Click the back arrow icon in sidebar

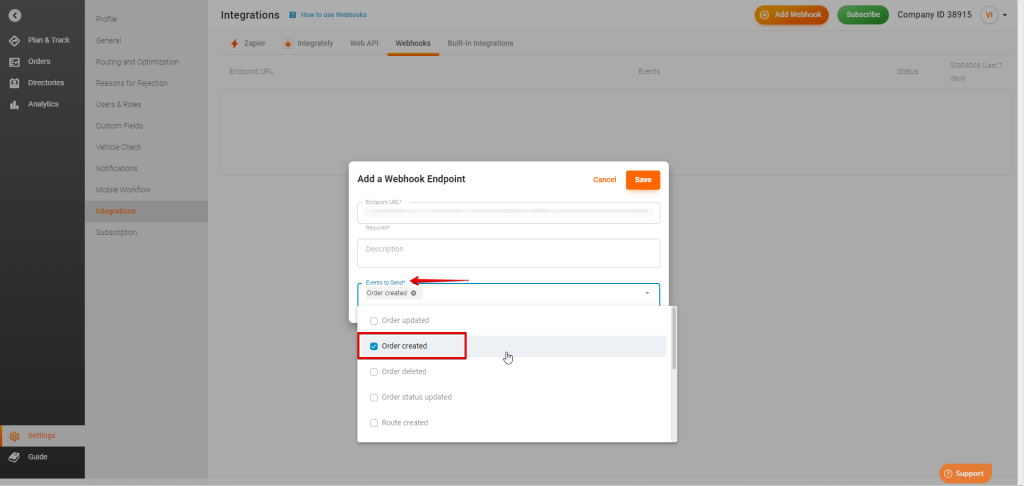pos(14,15)
